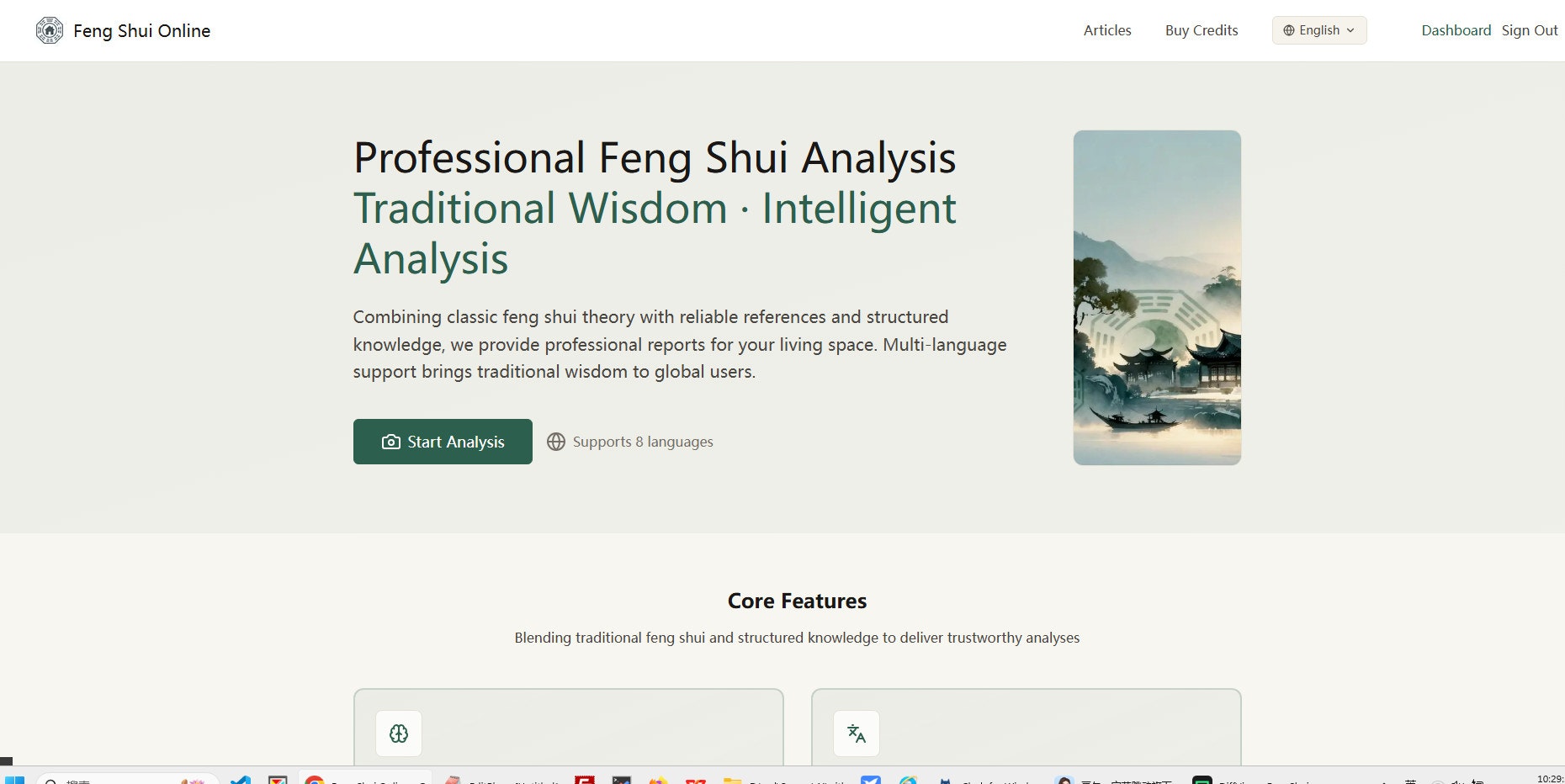1565x784 pixels.
Task: Sign Out of the account
Action: 1530,30
